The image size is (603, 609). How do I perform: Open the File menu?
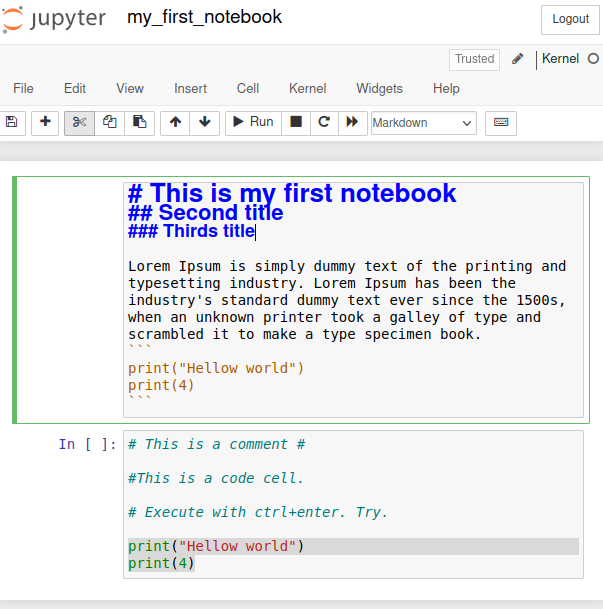(23, 88)
